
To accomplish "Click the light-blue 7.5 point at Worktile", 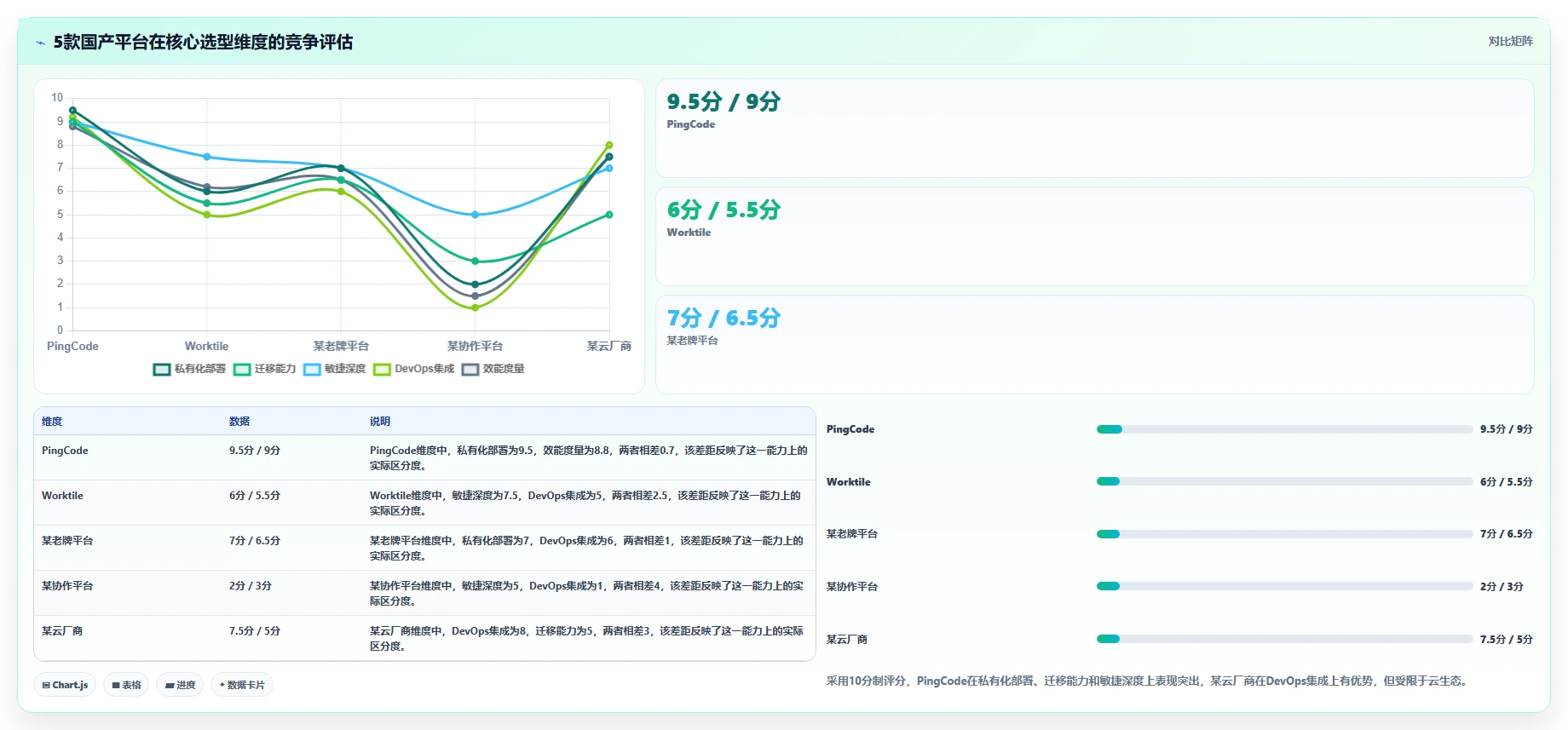I will click(x=207, y=157).
